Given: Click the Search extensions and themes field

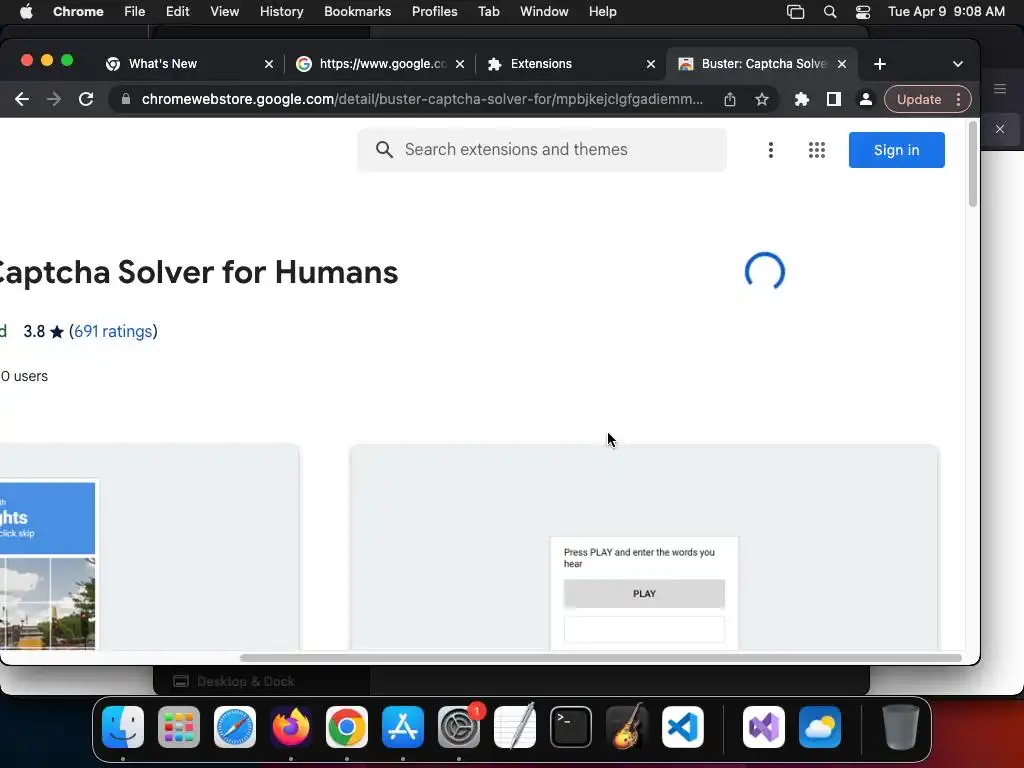Looking at the screenshot, I should [542, 150].
